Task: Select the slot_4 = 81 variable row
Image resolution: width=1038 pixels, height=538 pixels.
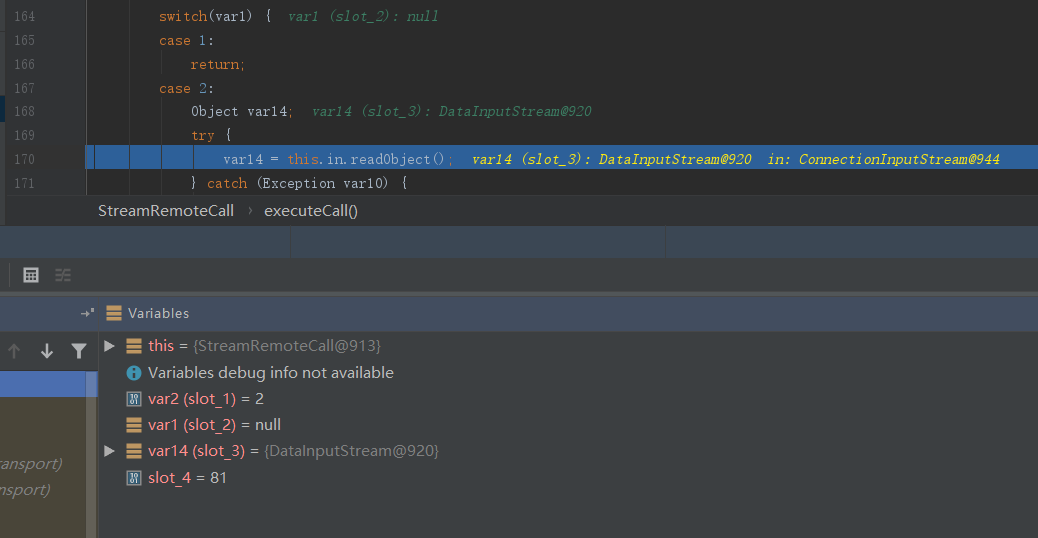Action: [x=187, y=478]
